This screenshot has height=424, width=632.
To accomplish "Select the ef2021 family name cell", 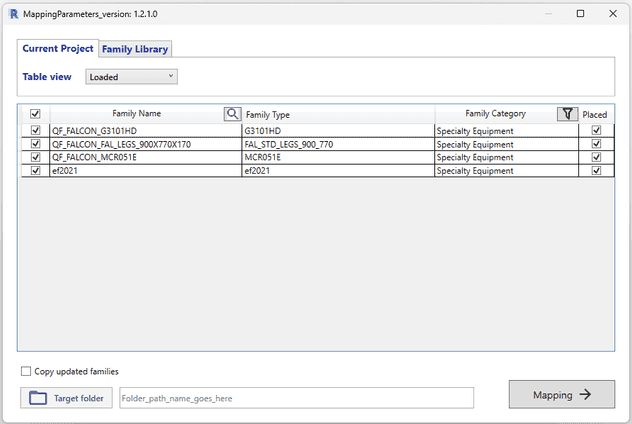I will pyautogui.click(x=146, y=170).
